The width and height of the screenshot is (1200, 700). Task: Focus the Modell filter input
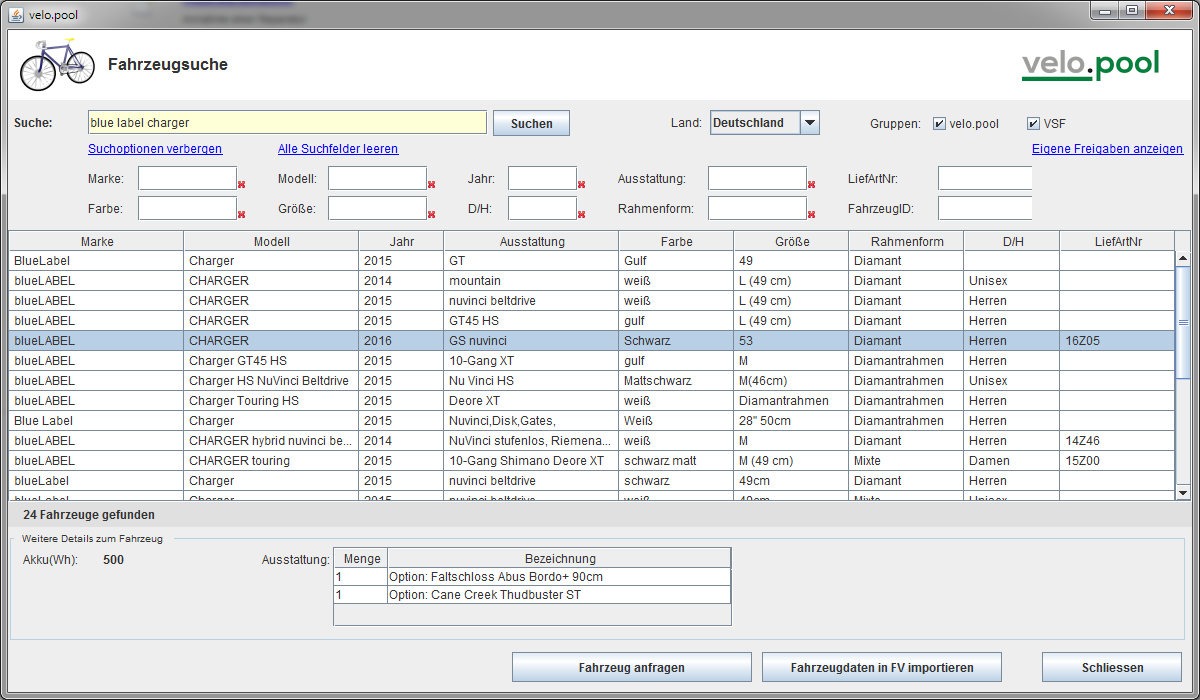pos(377,179)
